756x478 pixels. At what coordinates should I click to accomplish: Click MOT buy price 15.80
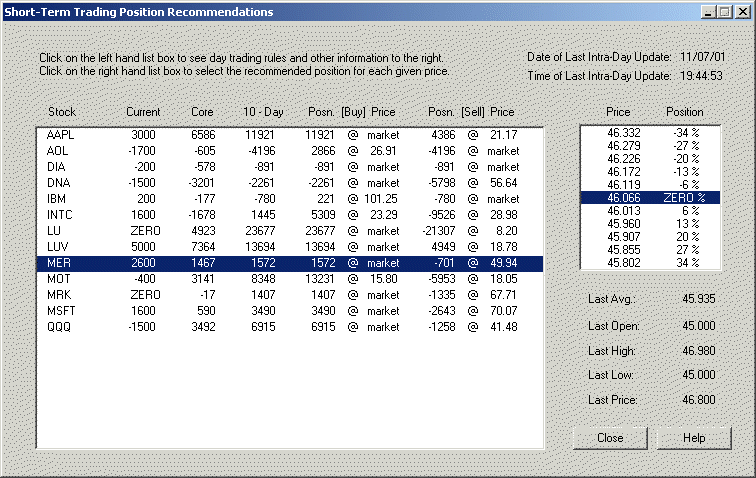384,279
